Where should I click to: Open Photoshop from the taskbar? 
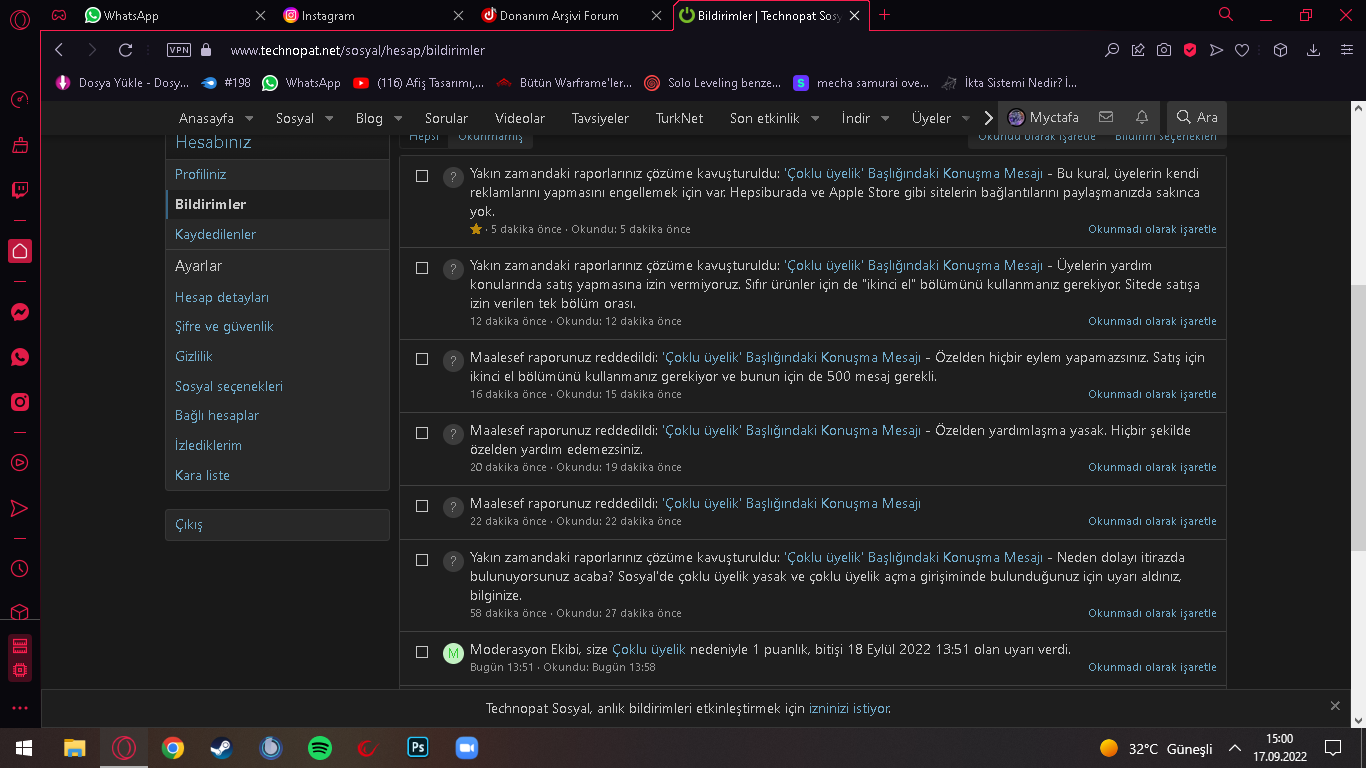418,748
